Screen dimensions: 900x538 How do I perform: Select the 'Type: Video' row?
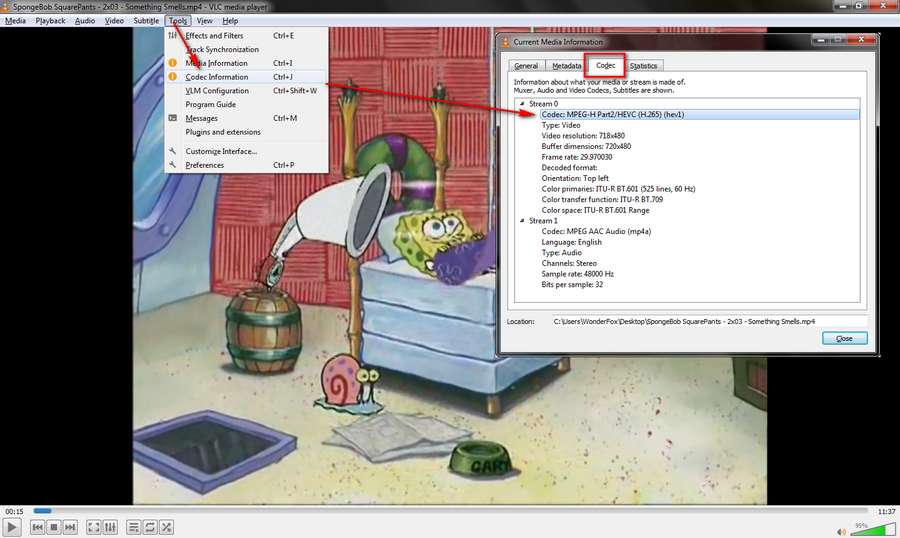(x=561, y=125)
